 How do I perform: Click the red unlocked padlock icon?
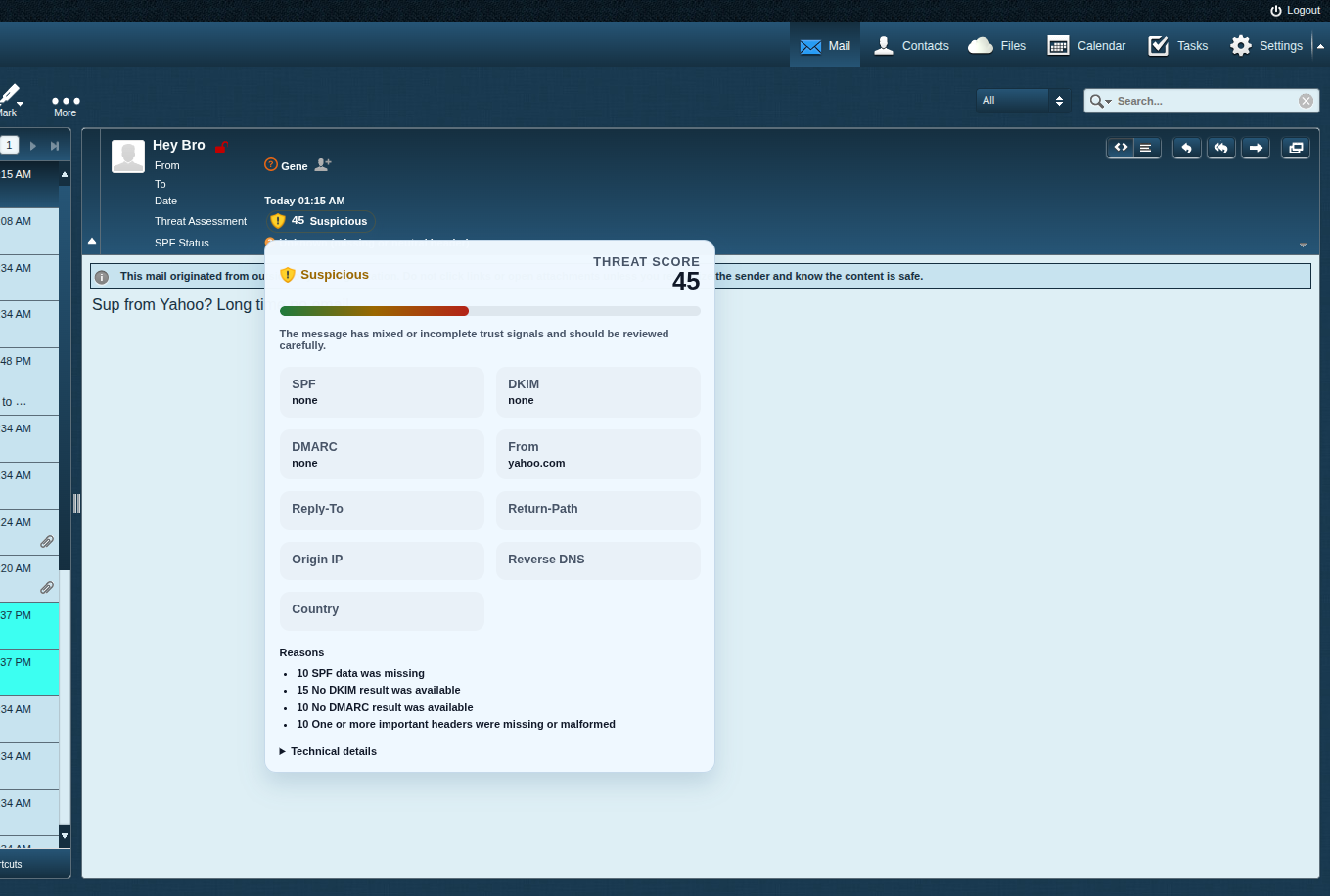coord(221,146)
